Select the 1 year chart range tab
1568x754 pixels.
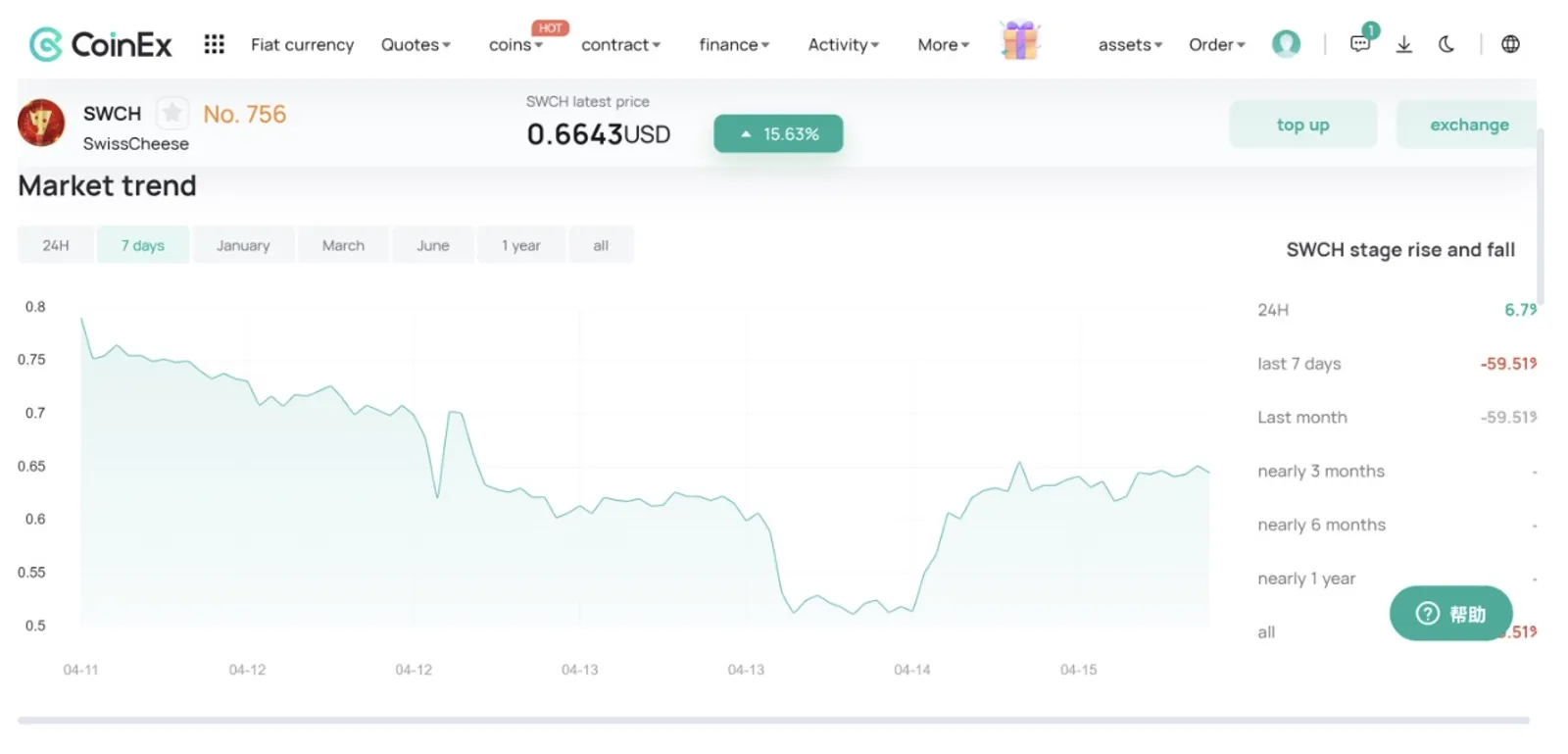[x=521, y=245]
